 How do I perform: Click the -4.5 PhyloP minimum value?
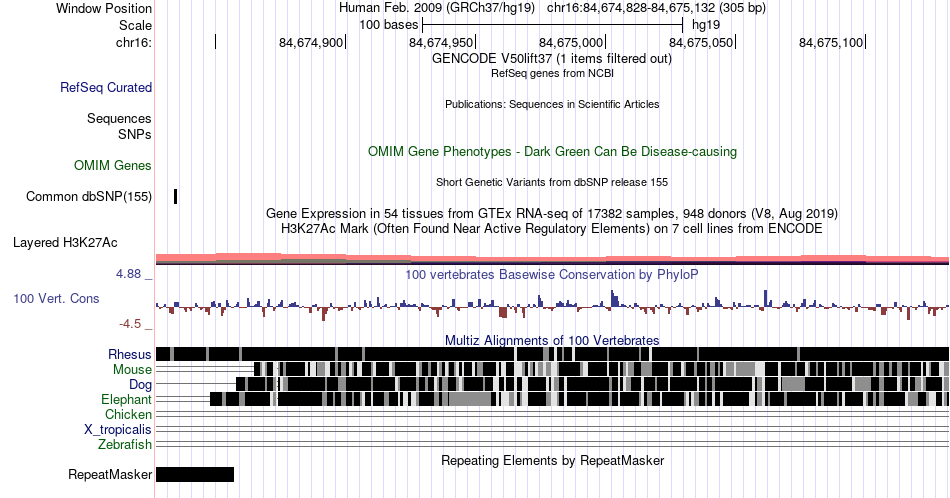130,324
